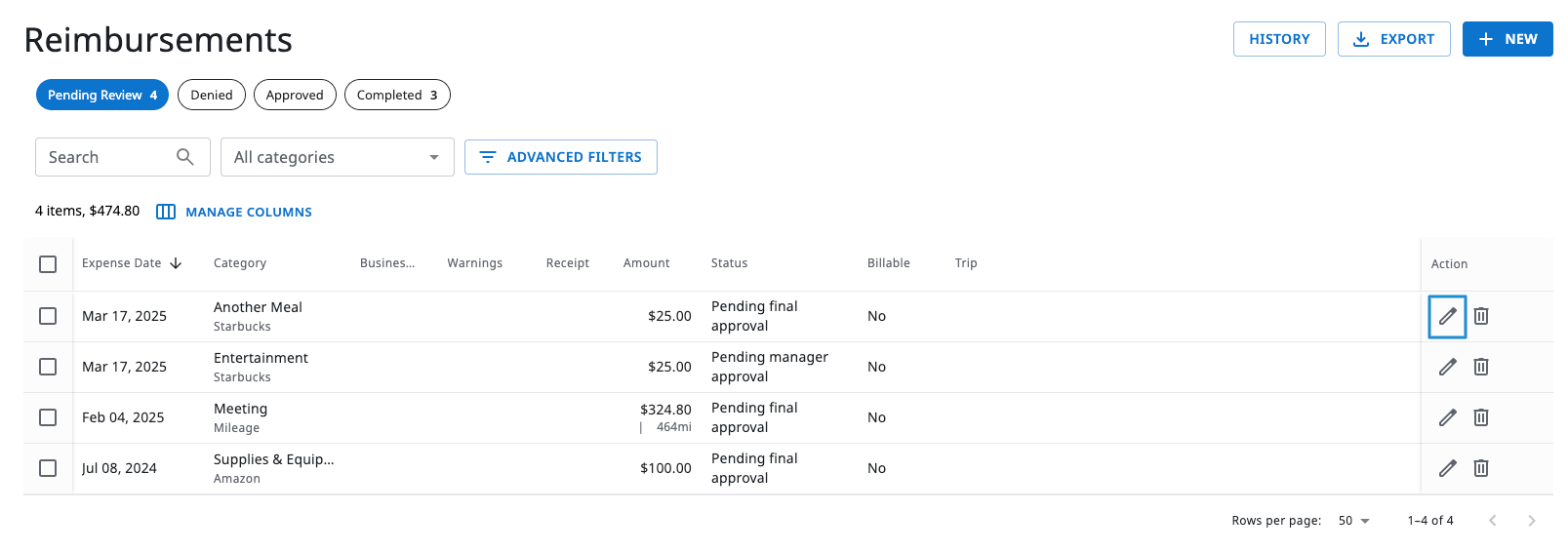Screen dimensions: 1568x552
Task: Switch to the Completed tab
Action: point(396,95)
